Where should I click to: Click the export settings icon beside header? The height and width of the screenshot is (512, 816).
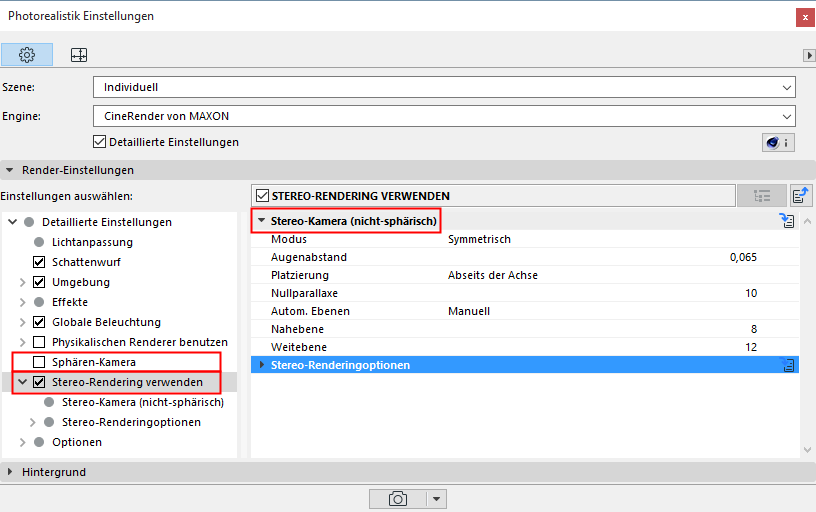800,196
